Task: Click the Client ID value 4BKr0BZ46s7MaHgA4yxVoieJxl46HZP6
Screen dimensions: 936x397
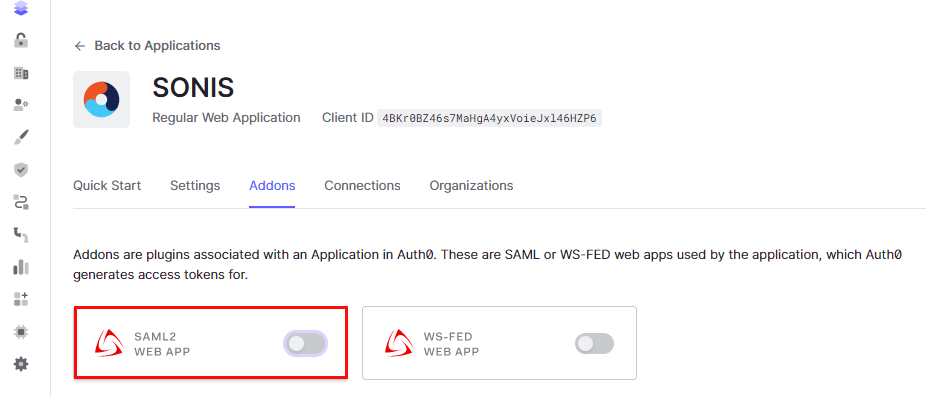Action: (489, 118)
